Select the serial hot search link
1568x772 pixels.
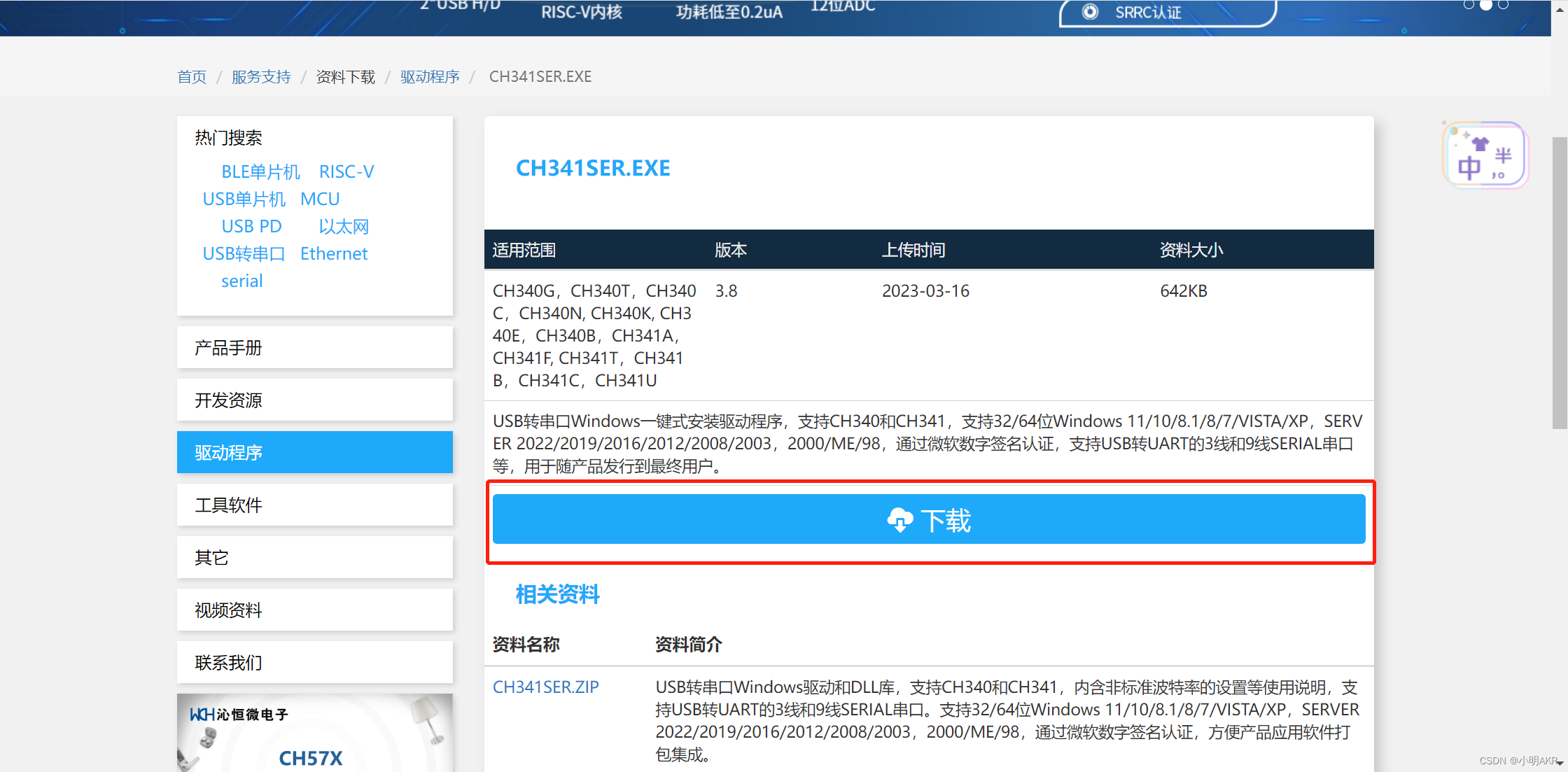tap(242, 281)
